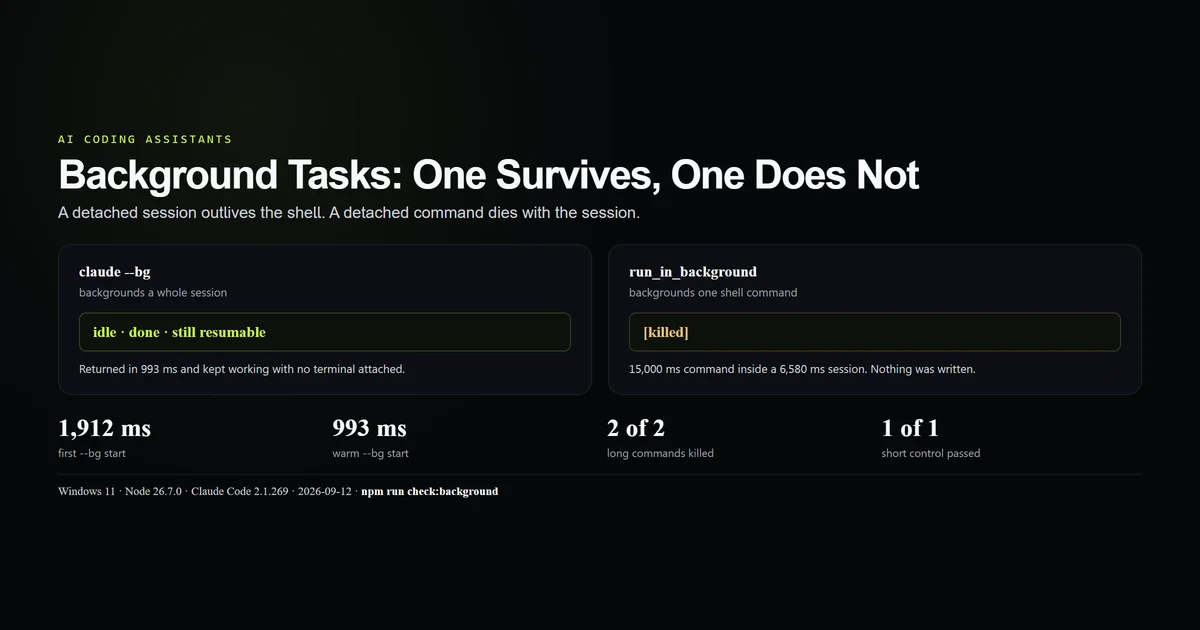Viewport: 1200px width, 630px height.
Task: Click the 1,912 ms stat value
Action: [x=105, y=428]
